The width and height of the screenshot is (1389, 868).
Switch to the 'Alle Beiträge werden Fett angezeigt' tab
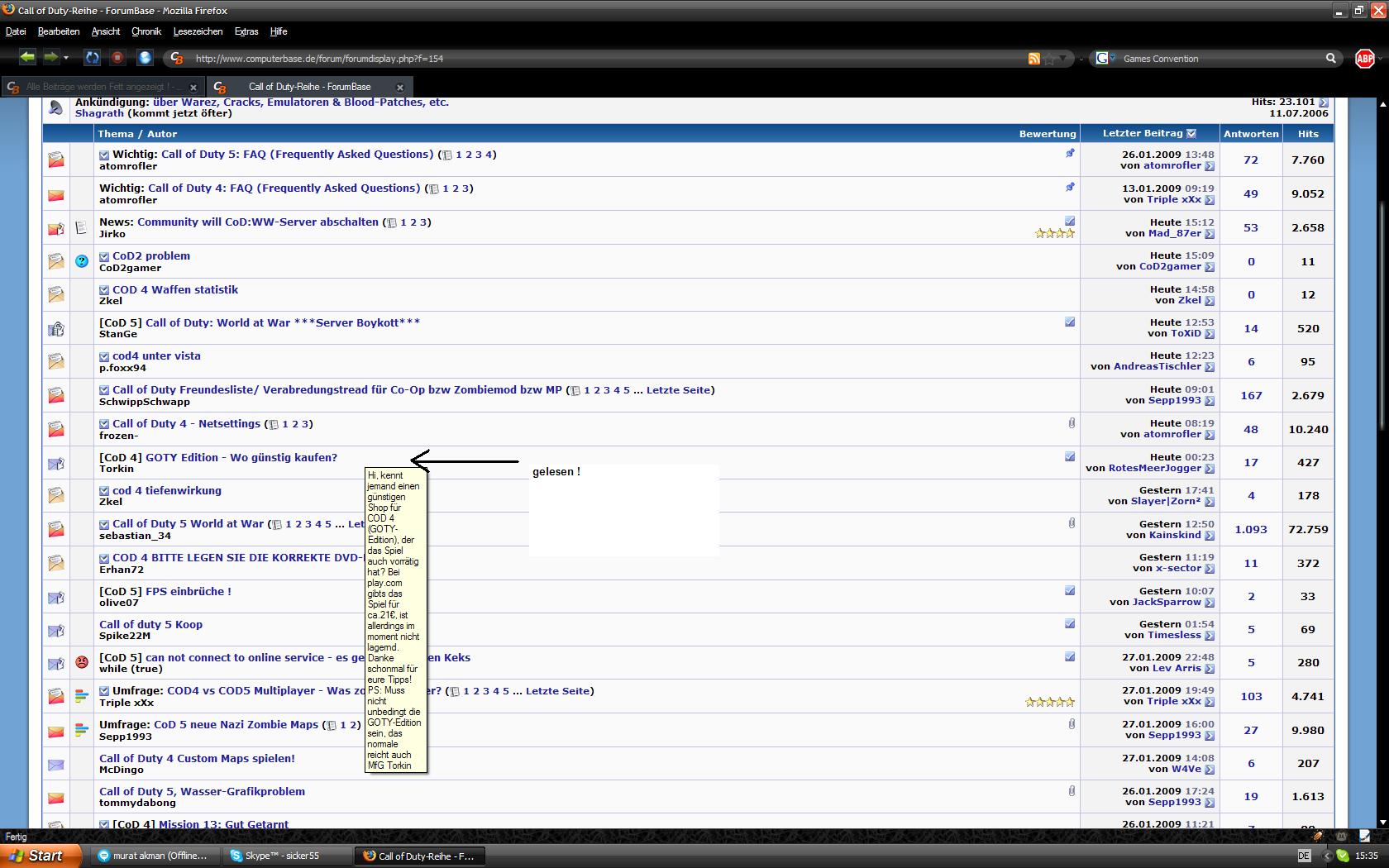(x=103, y=87)
